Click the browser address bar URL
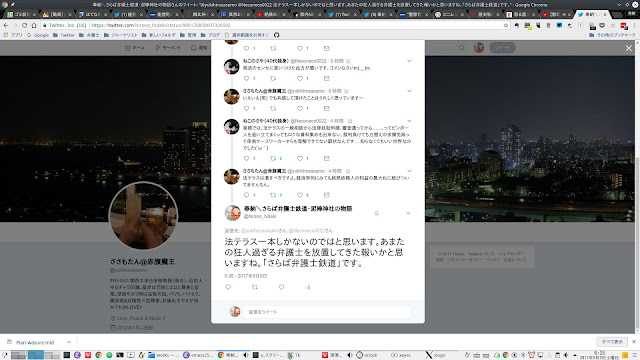Screen dimensions: 640x360 (161, 25)
